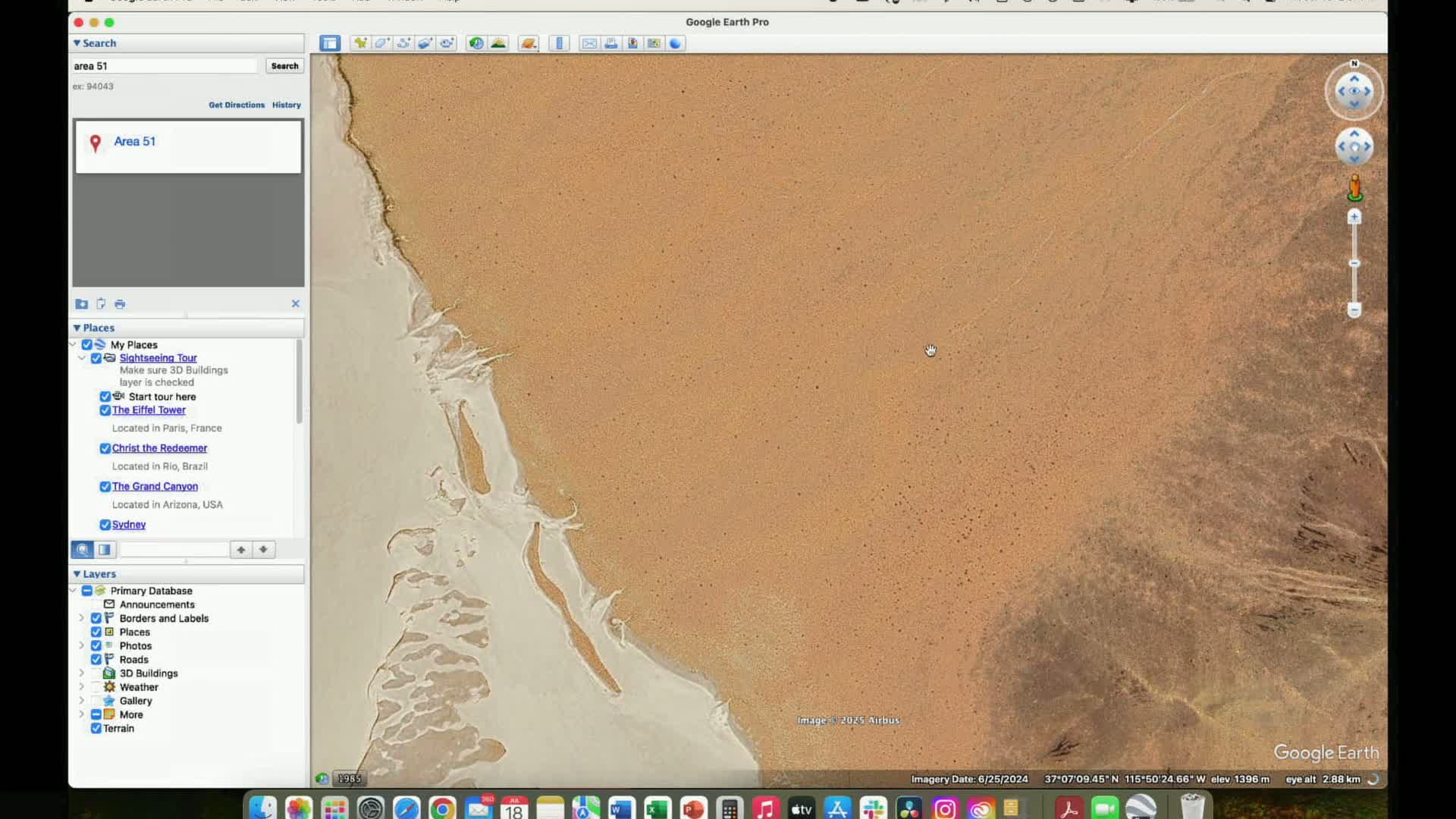Open The Grand Canyon place link

click(x=155, y=487)
